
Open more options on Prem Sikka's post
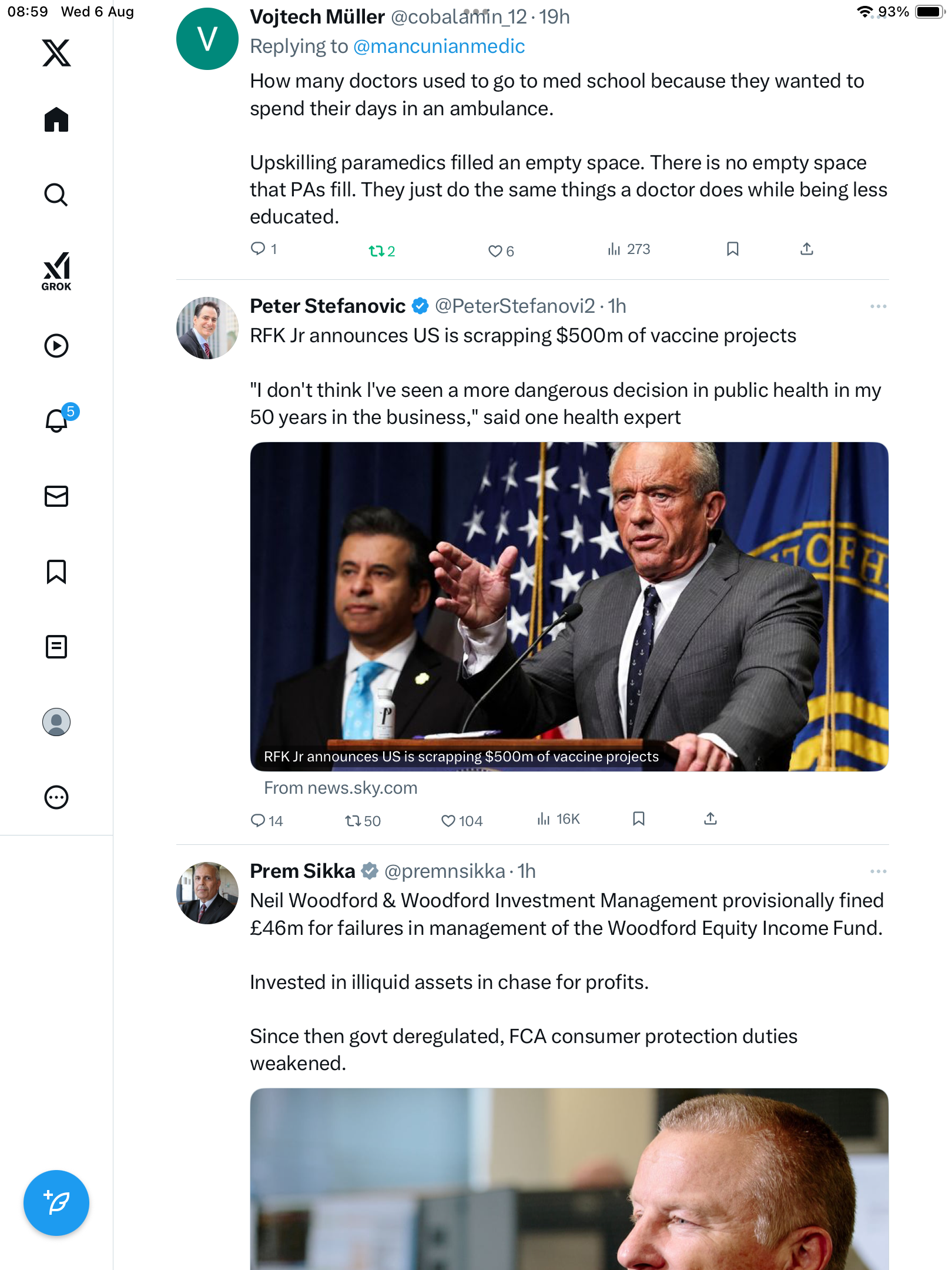coord(878,871)
